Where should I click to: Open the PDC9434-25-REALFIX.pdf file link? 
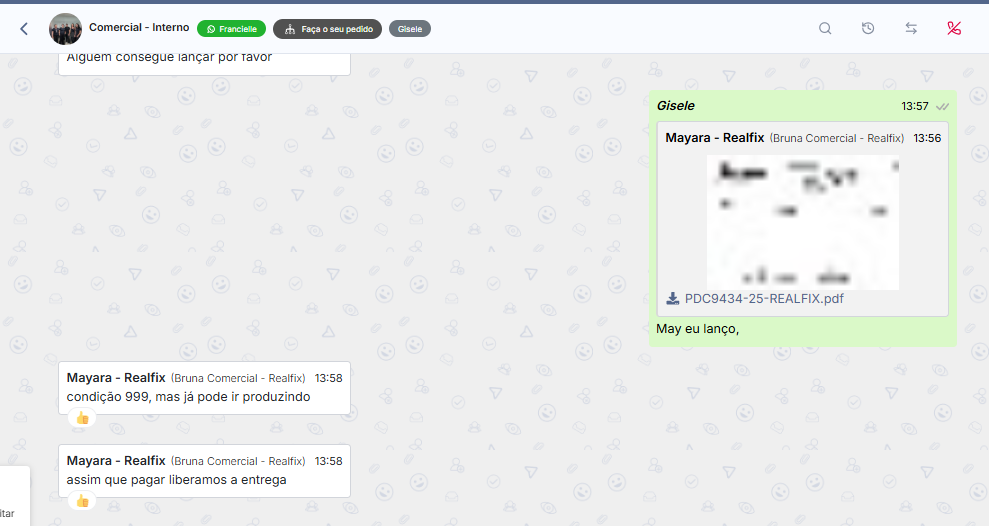[757, 298]
